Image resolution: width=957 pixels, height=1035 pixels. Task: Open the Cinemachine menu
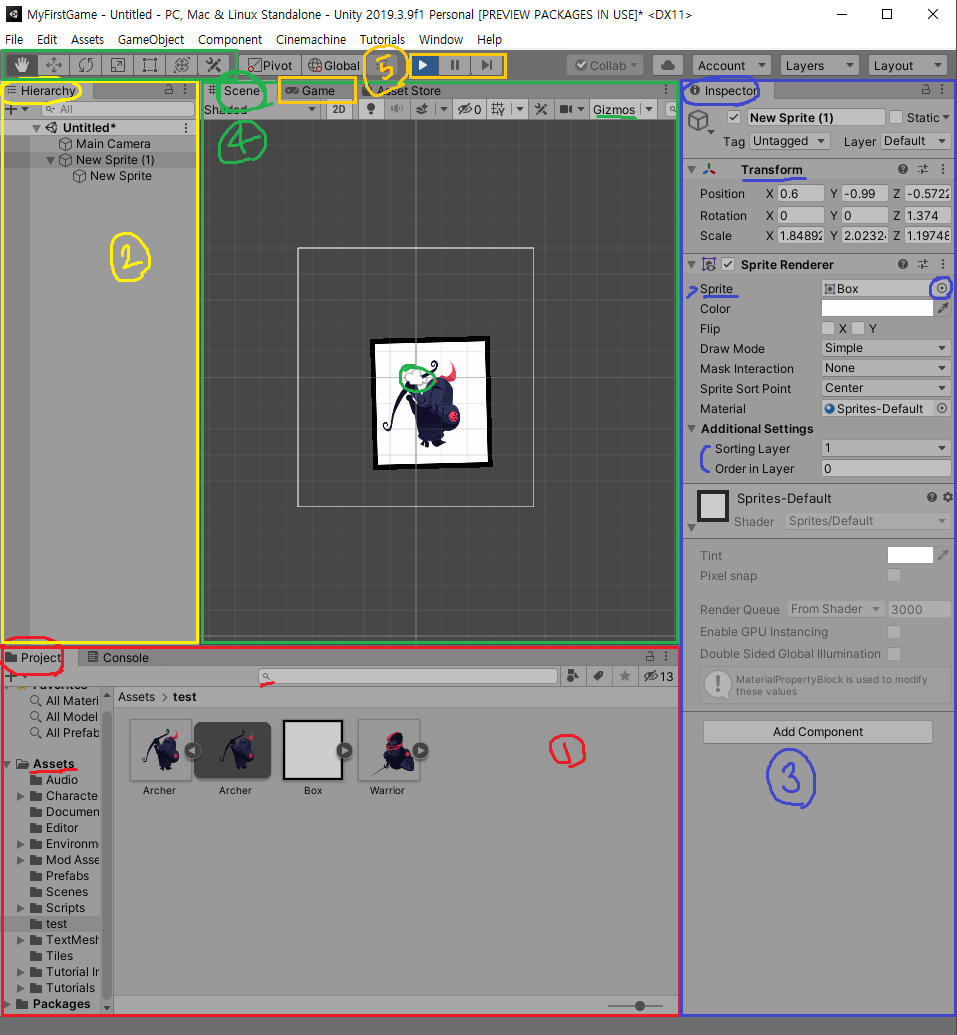coord(311,40)
